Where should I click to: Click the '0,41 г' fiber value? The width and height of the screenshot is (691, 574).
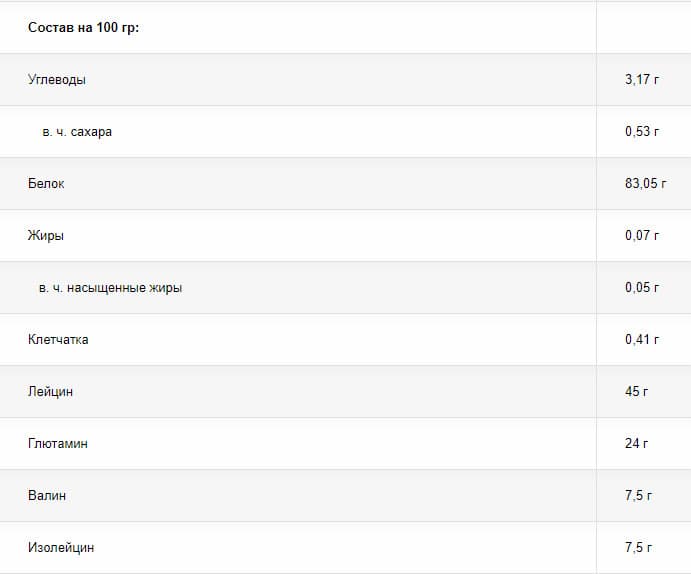coord(642,340)
